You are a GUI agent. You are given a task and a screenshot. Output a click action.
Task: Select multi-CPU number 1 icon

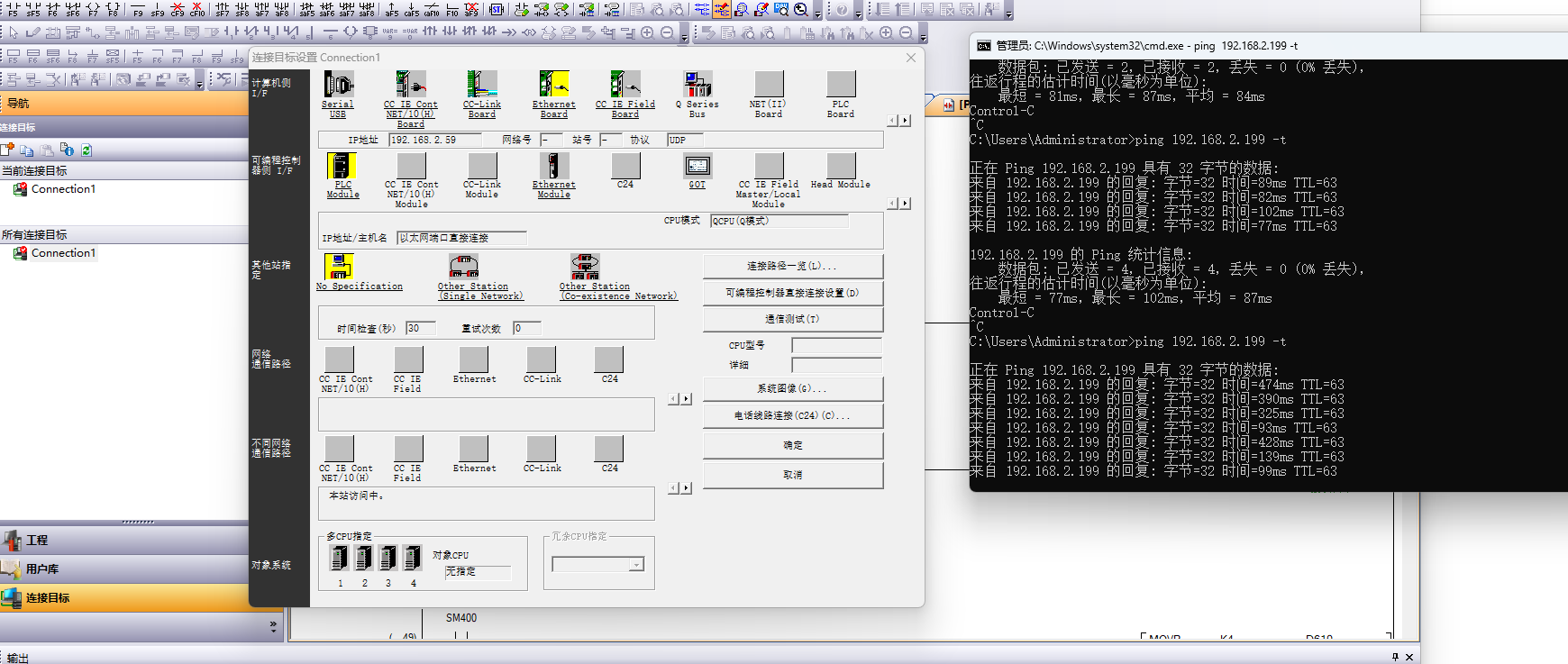(x=340, y=559)
